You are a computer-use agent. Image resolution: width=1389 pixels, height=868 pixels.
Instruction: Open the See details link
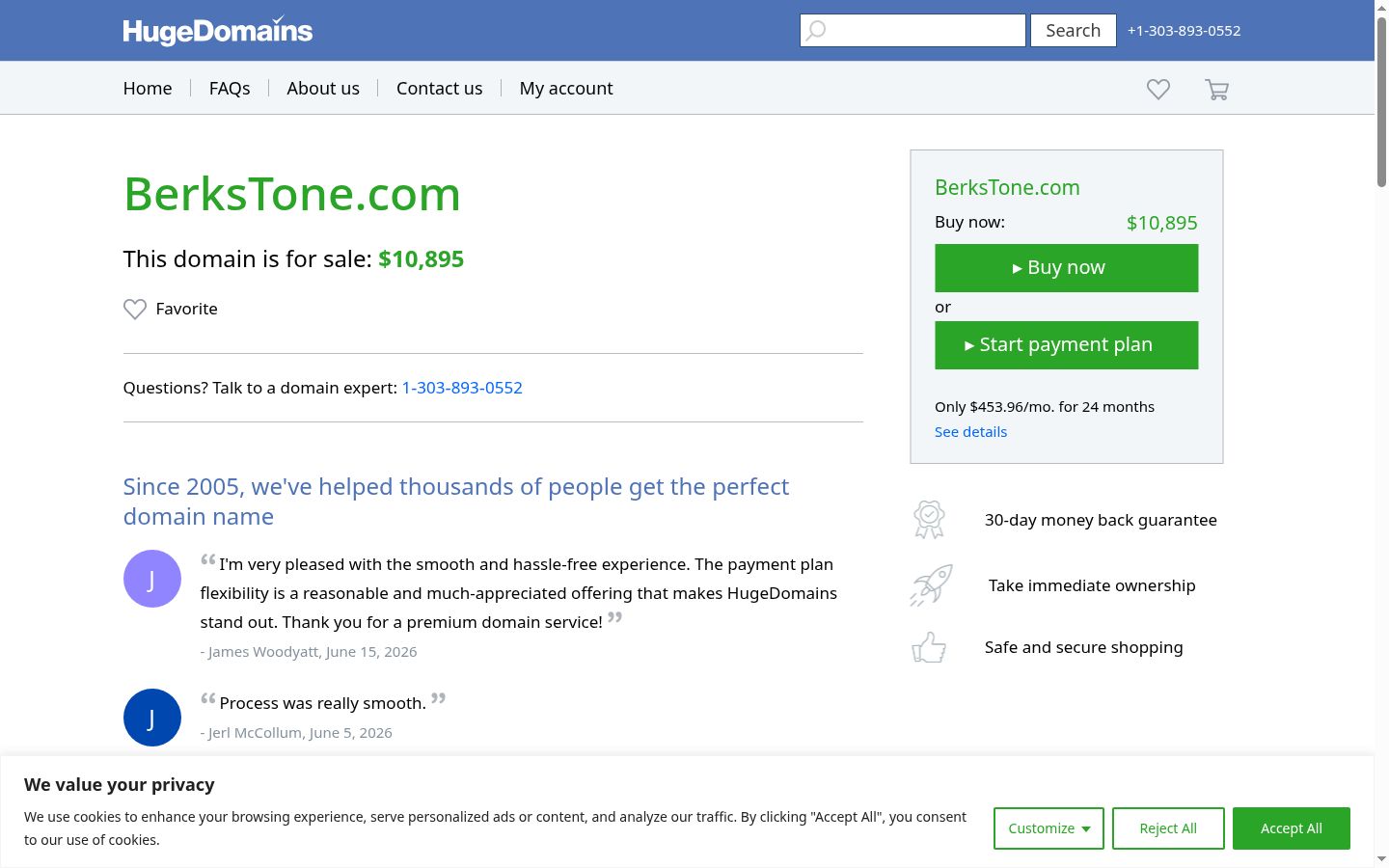970,432
